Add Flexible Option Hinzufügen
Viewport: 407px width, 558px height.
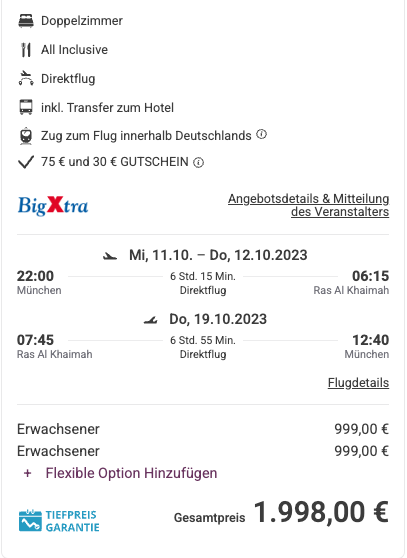[x=131, y=473]
